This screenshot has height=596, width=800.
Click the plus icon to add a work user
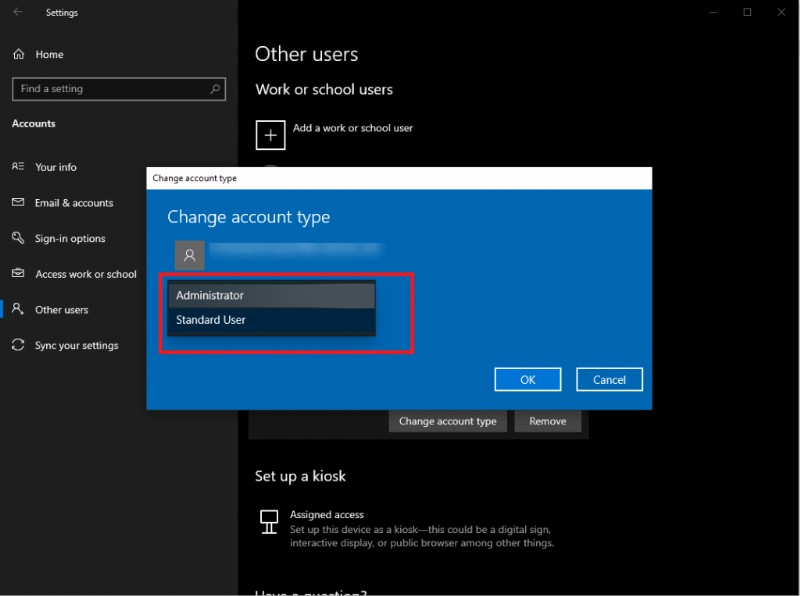click(270, 134)
